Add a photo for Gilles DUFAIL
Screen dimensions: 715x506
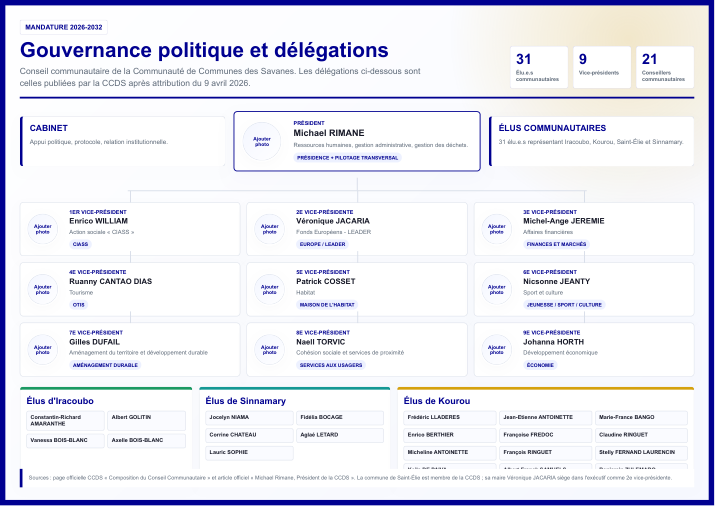click(x=42, y=350)
